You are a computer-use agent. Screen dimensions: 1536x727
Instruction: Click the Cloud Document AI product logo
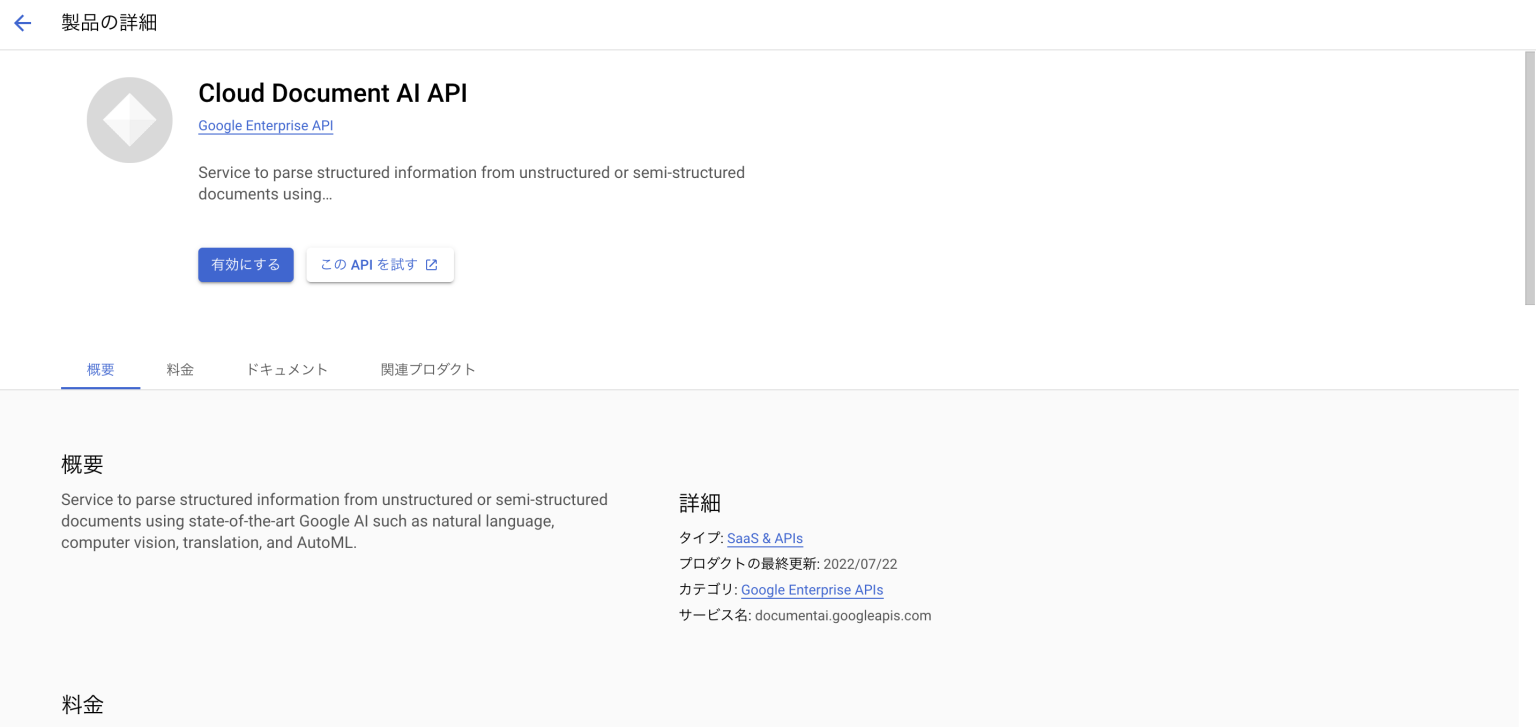[129, 119]
